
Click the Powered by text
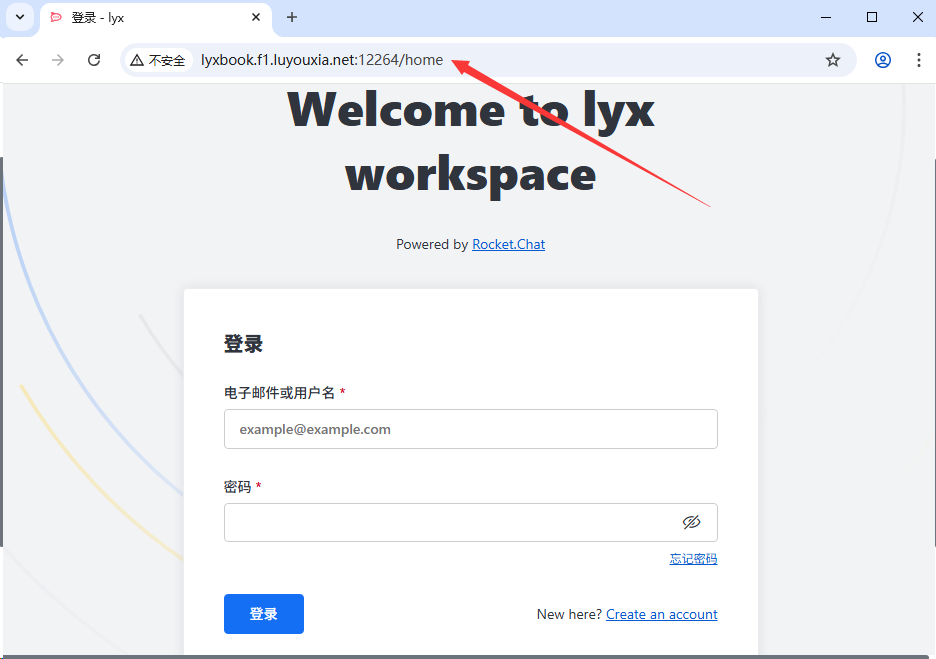432,244
